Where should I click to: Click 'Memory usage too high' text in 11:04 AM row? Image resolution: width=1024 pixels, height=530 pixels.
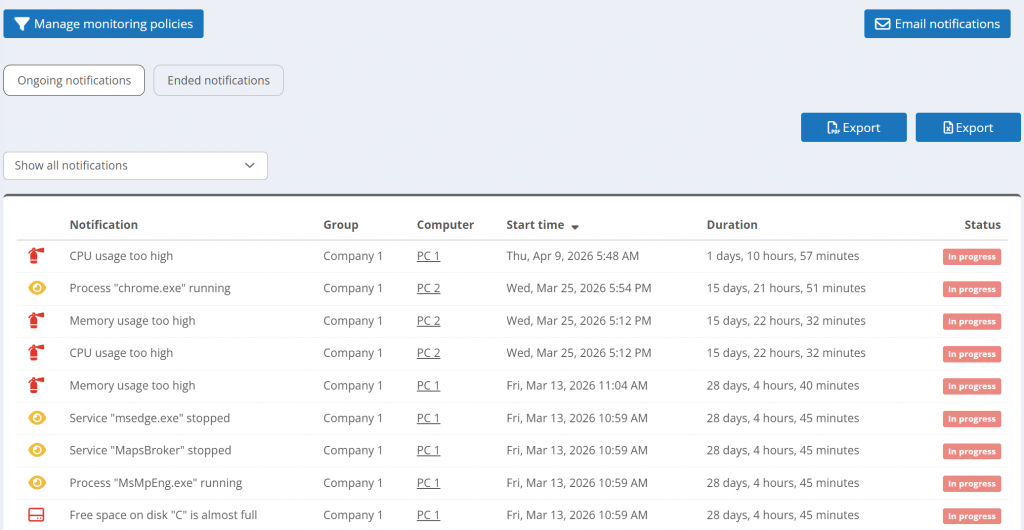[133, 386]
